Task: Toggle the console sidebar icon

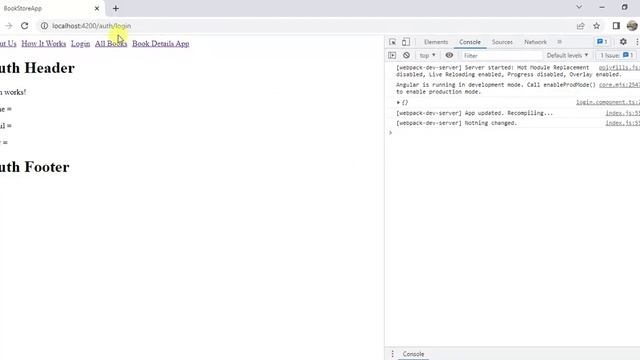Action: point(392,56)
